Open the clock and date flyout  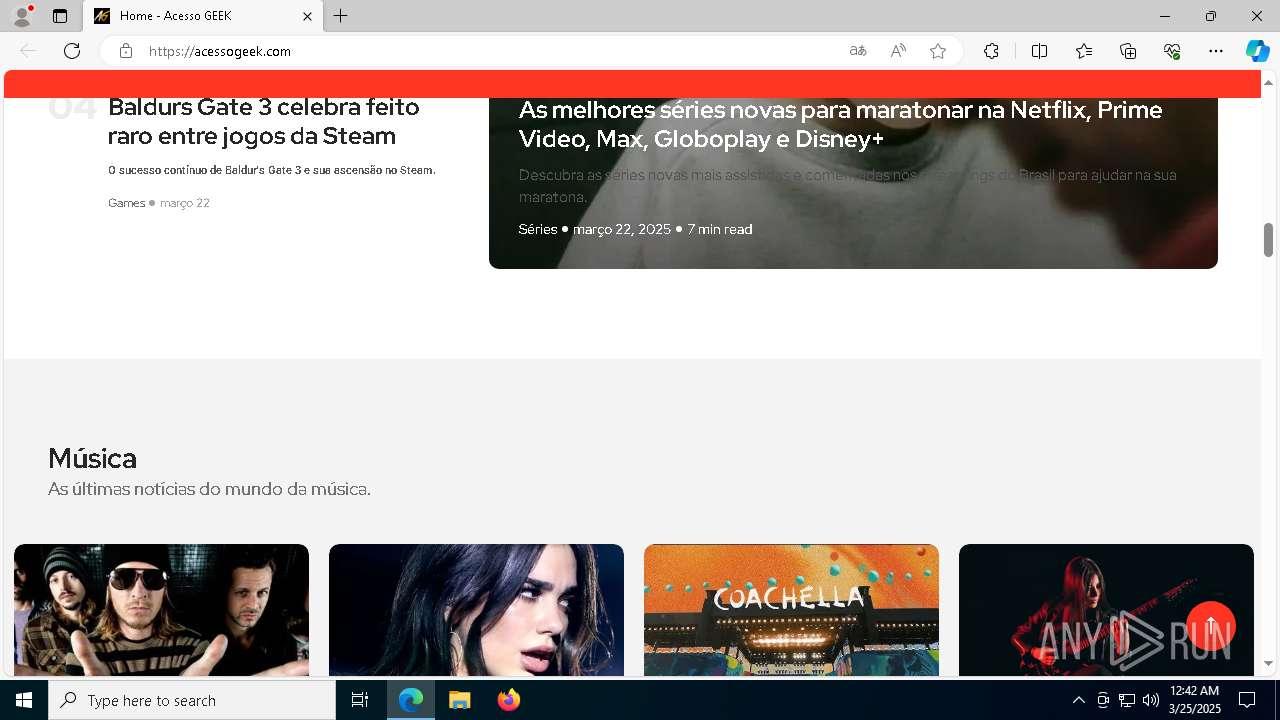[x=1194, y=700]
